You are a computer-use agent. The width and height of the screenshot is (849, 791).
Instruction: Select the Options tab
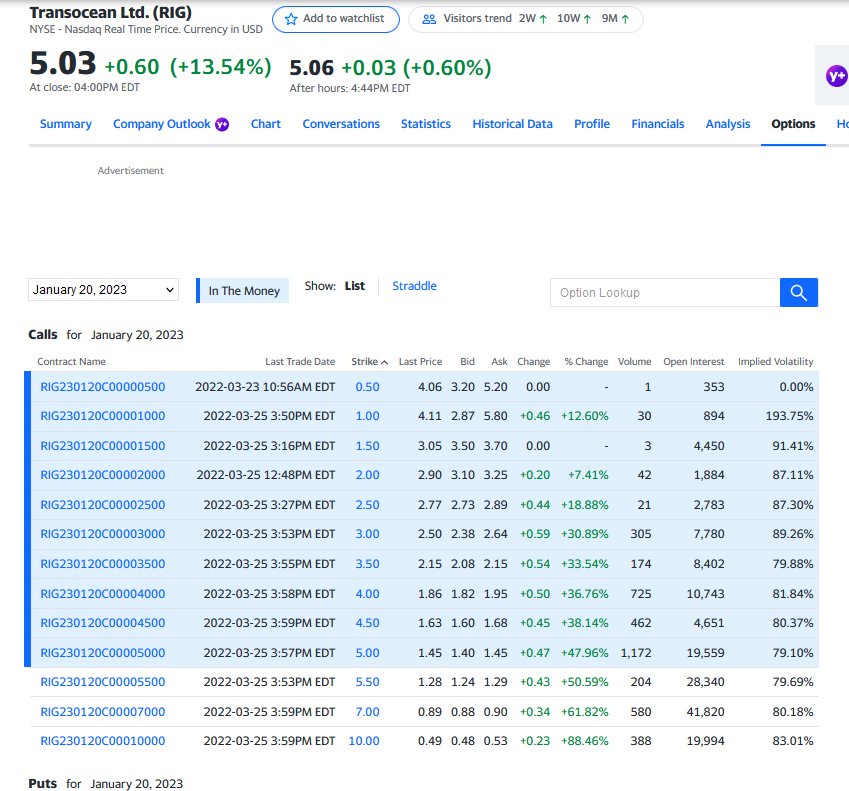tap(793, 124)
